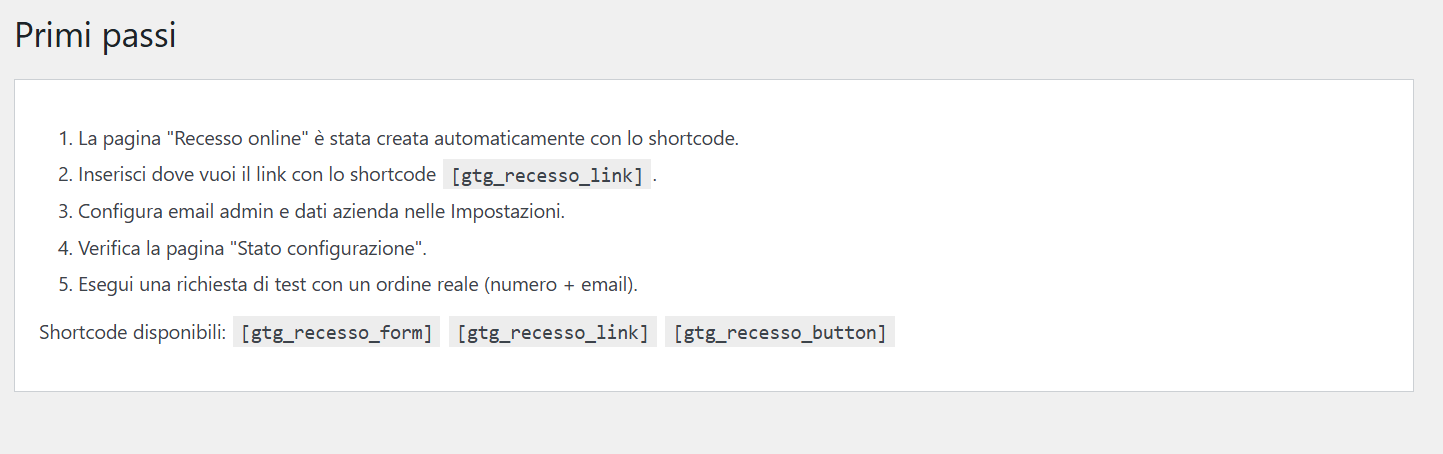
Task: Click the inline [gtg_recesso_link] code in step 2
Action: 547,175
